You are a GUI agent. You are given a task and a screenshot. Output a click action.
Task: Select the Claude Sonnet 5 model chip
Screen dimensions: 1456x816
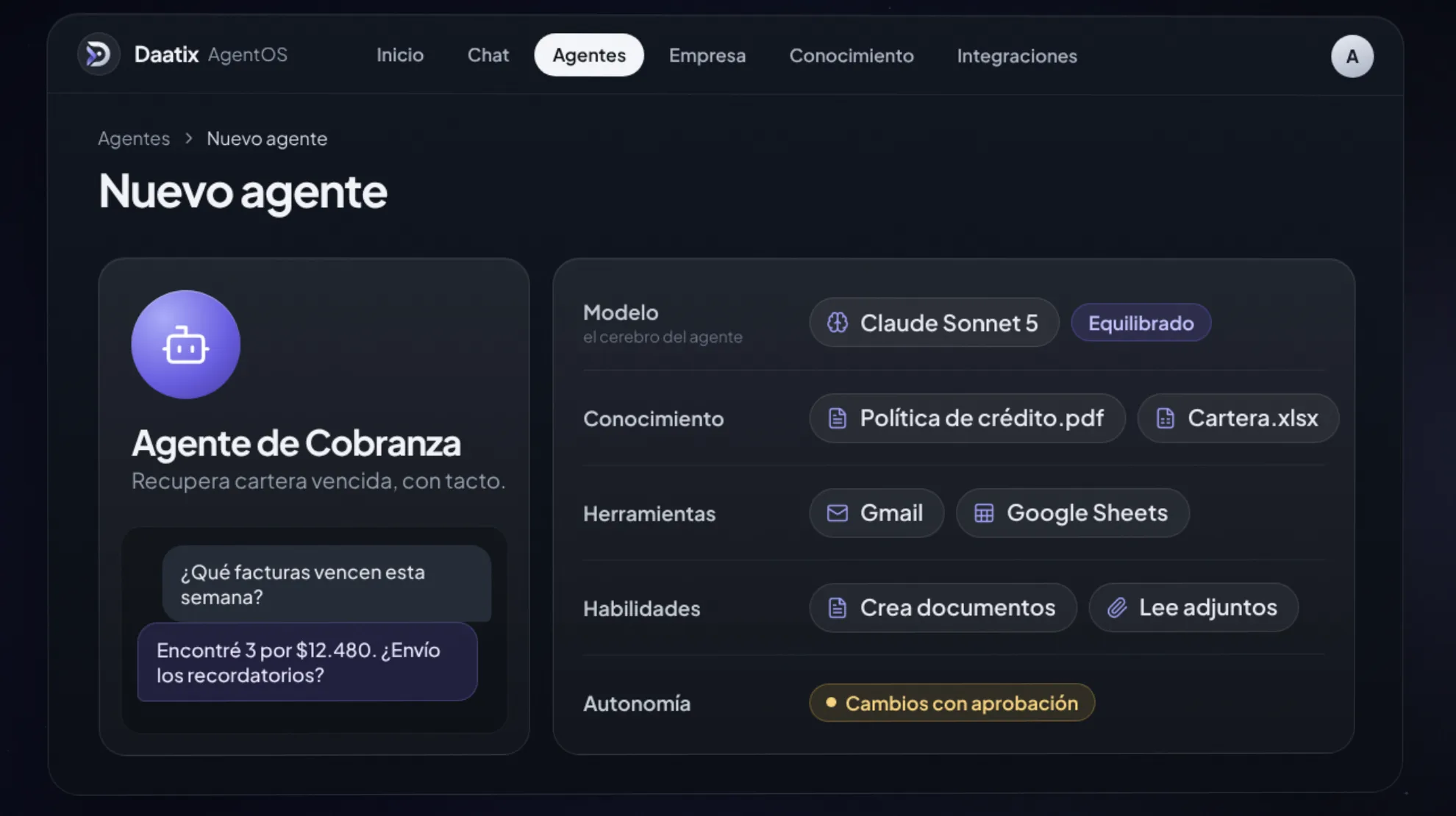(934, 323)
